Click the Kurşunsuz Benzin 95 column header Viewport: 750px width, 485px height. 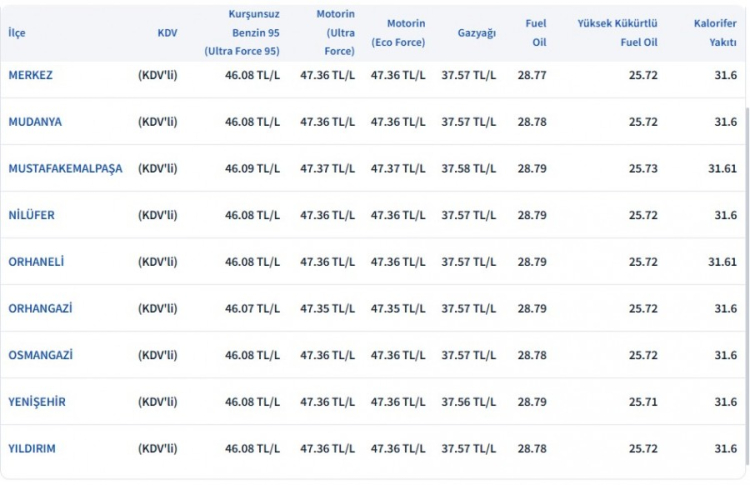pos(242,33)
